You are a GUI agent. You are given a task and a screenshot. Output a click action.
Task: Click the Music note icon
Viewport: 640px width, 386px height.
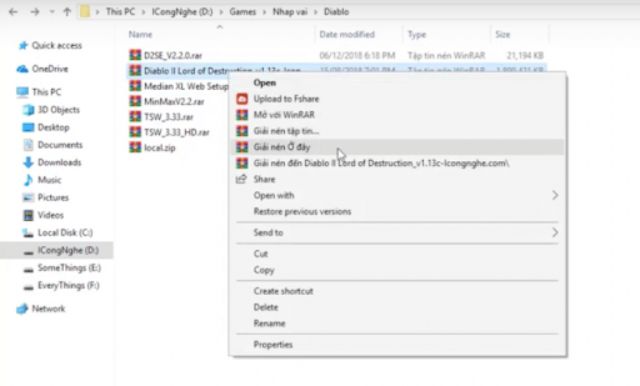[28, 180]
